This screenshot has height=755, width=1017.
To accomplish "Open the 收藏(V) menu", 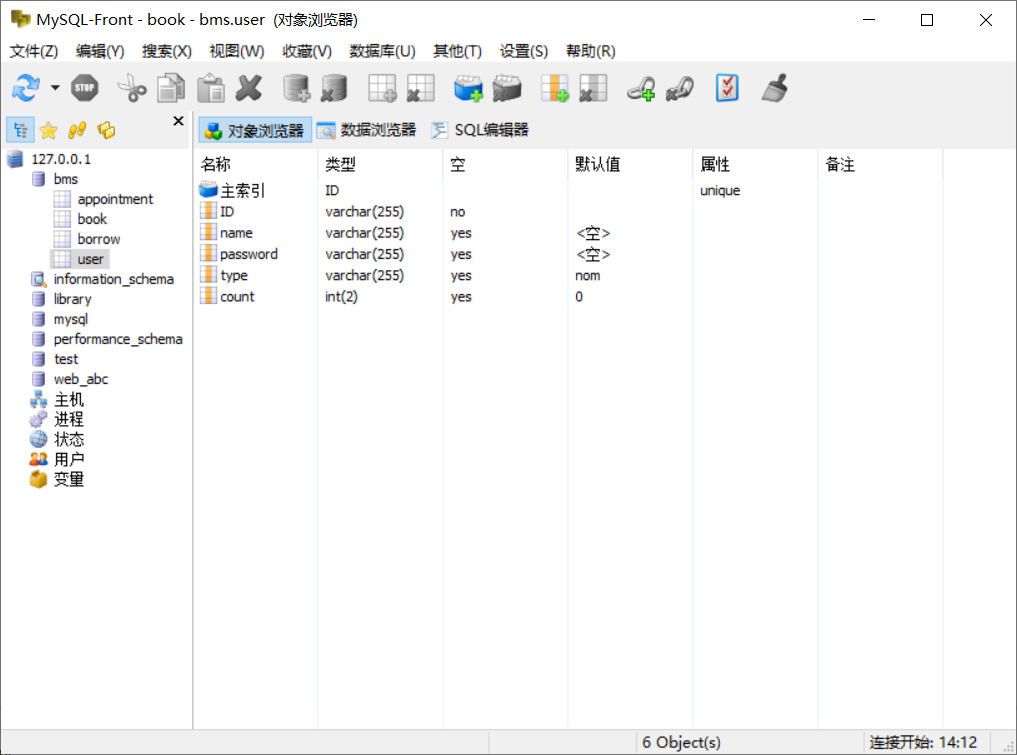I will click(x=307, y=51).
